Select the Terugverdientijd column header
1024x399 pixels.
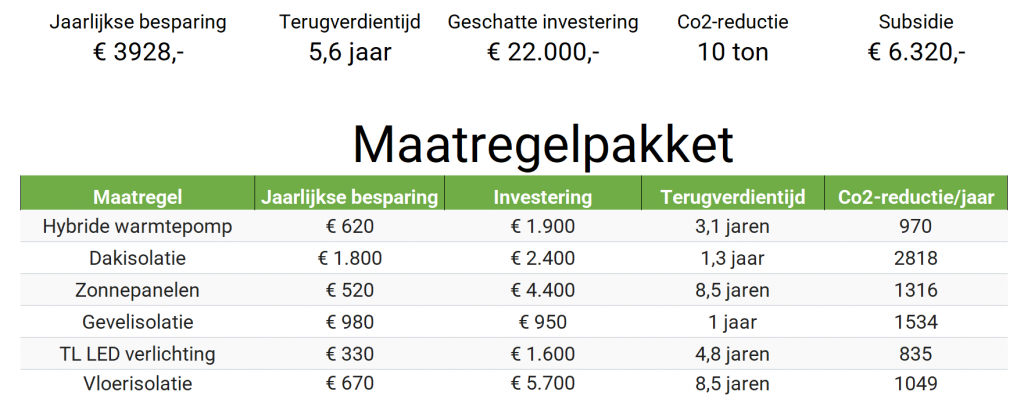tap(733, 197)
